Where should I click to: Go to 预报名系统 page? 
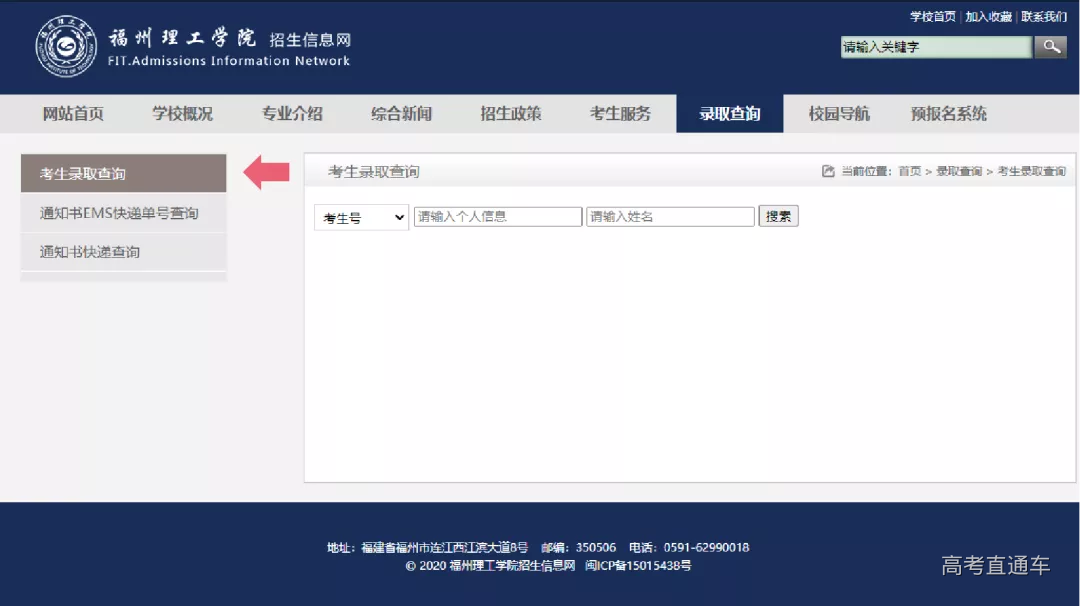948,114
